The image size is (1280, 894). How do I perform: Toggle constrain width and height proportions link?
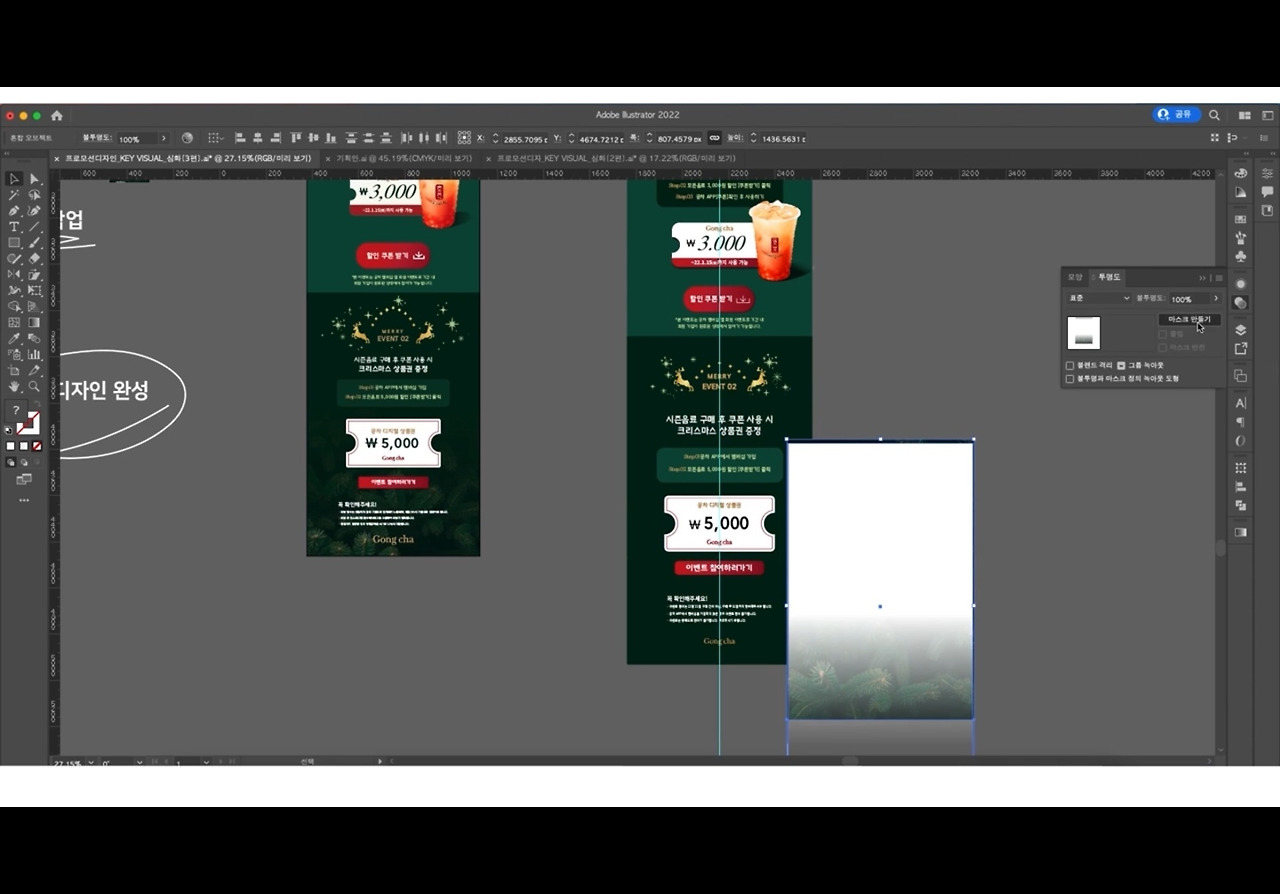click(x=715, y=138)
